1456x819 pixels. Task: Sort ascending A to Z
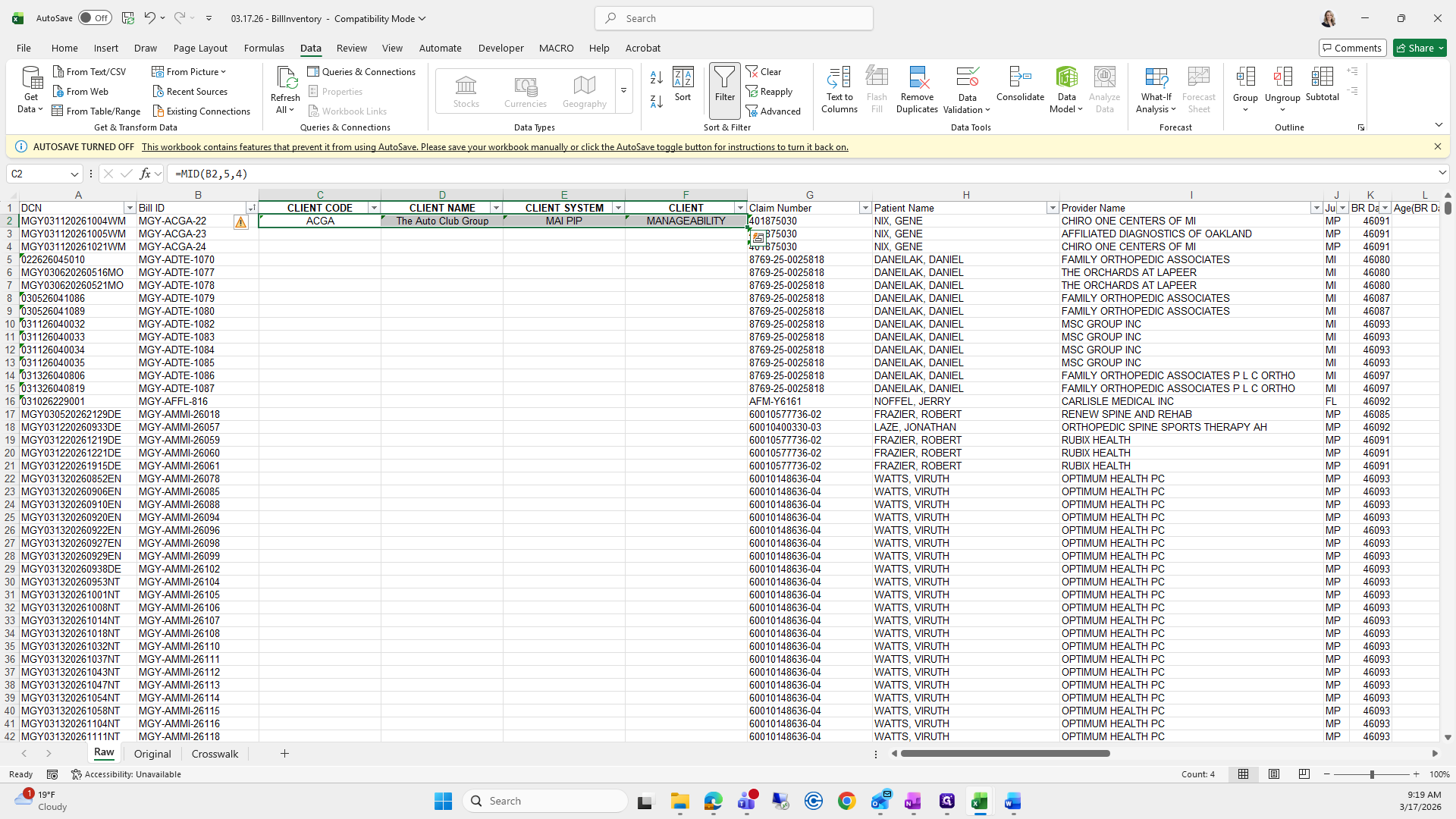click(657, 77)
